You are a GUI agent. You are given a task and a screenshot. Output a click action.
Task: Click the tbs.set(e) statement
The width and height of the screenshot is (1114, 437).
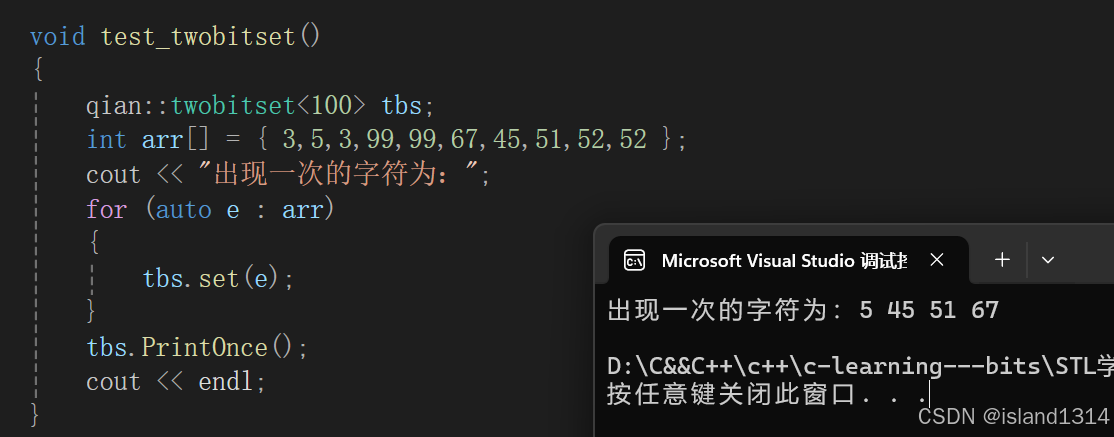click(218, 279)
